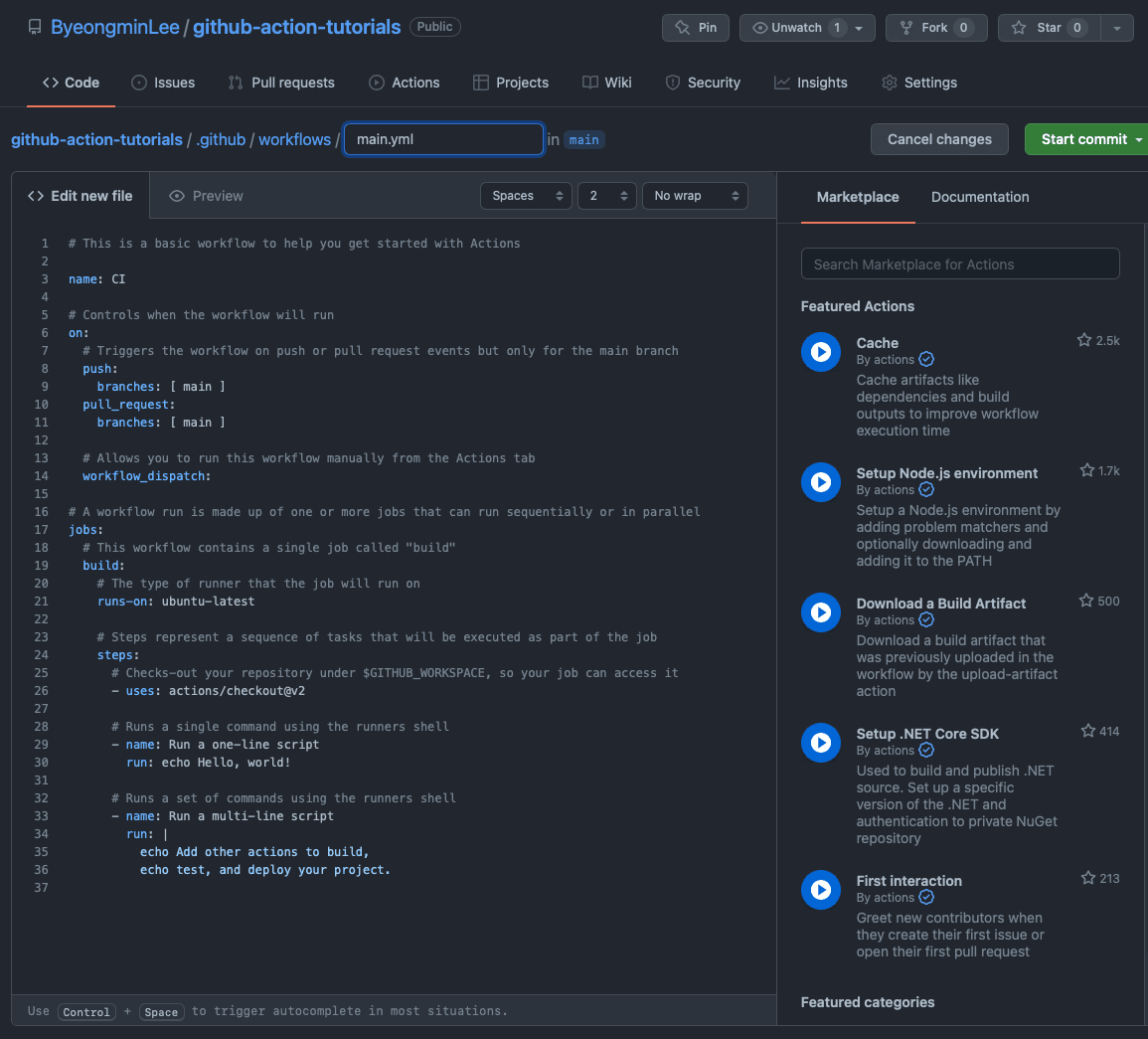Click the star icon showing 213

tap(1088, 878)
